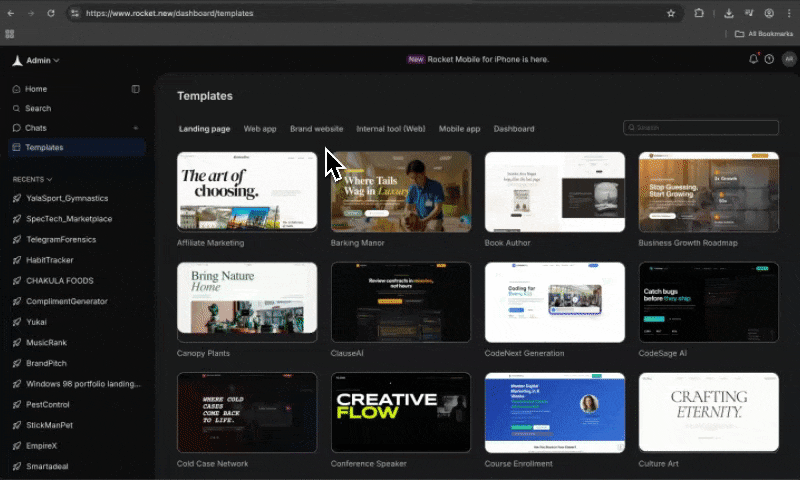Open the notifications bell icon

753,60
